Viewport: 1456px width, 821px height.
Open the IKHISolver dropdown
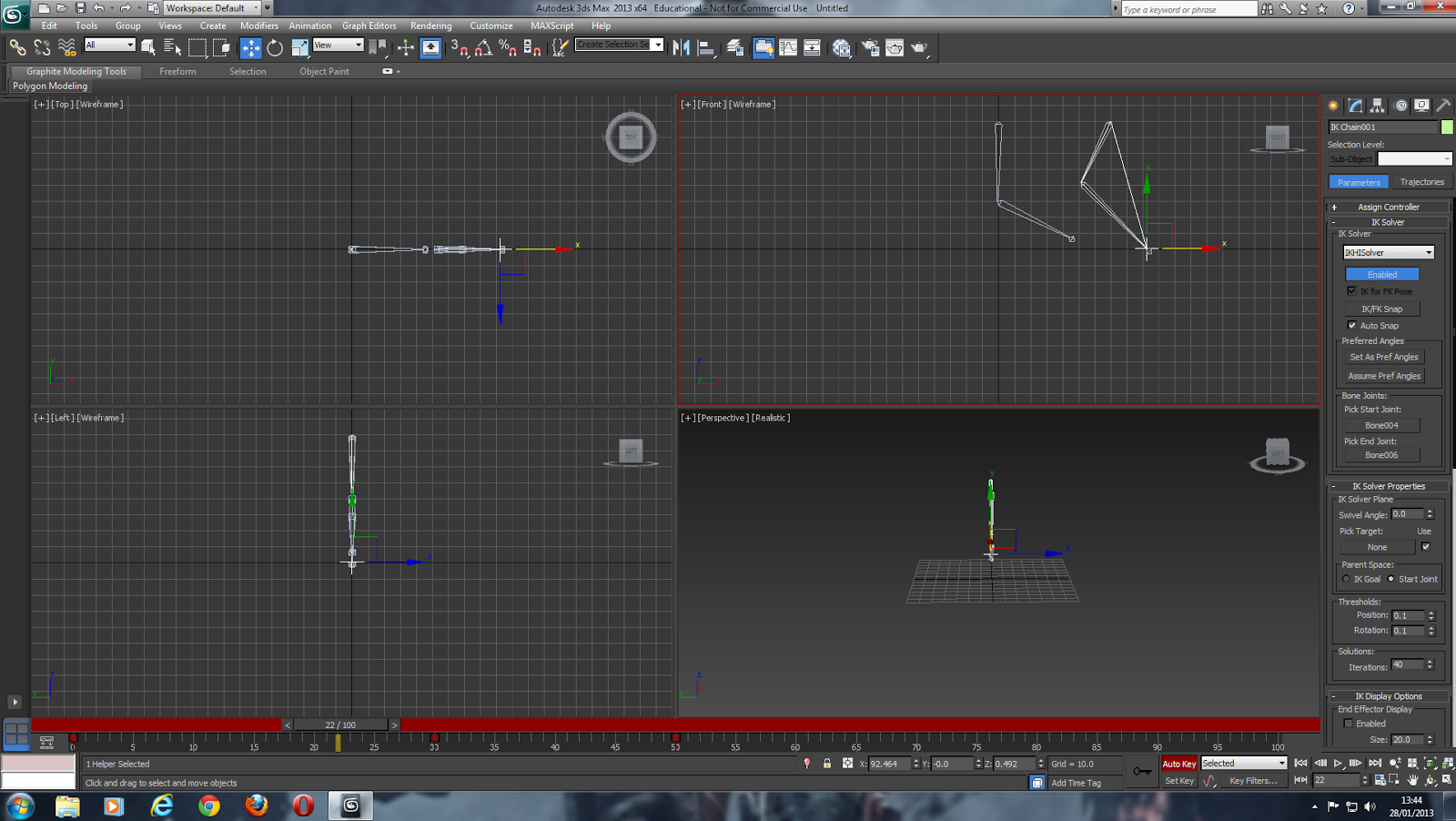click(x=1429, y=251)
